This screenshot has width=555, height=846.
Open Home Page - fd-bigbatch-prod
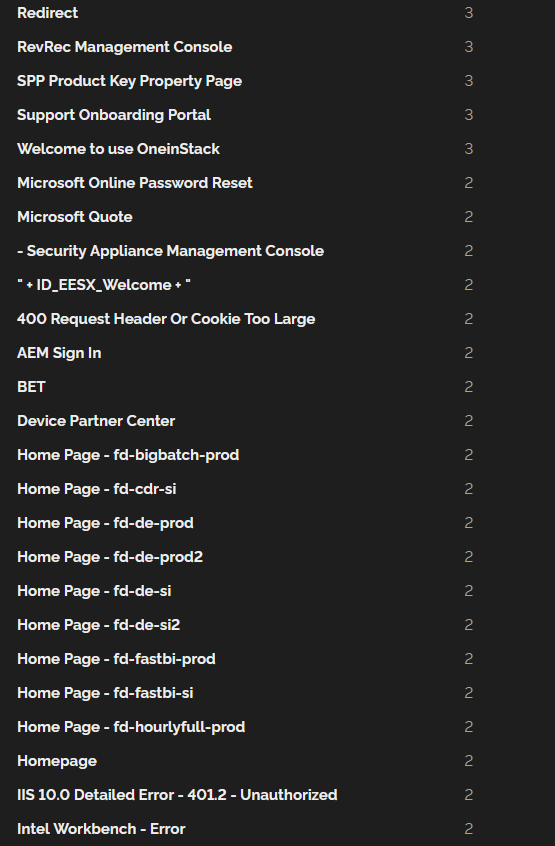128,455
